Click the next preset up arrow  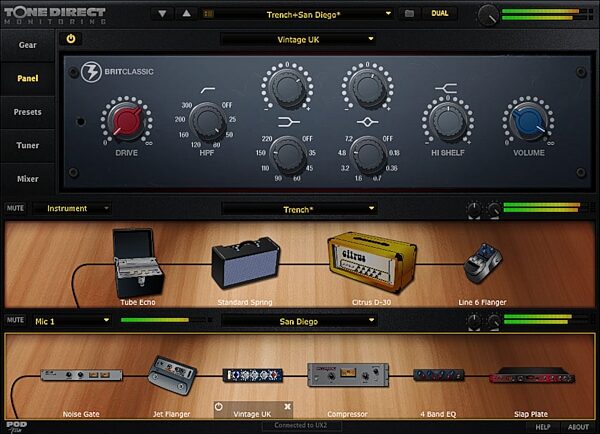tap(186, 14)
